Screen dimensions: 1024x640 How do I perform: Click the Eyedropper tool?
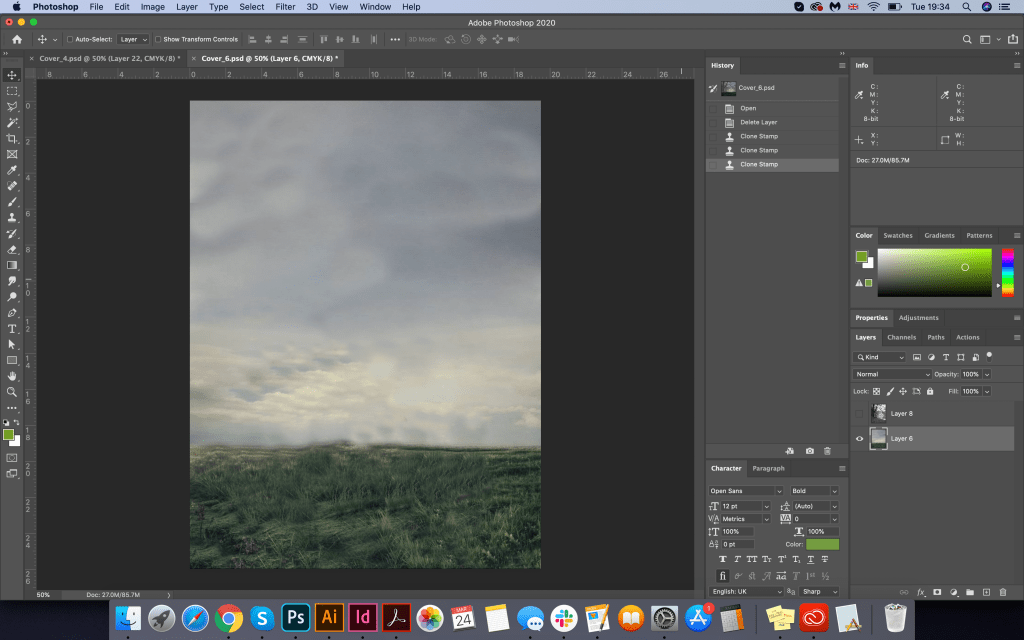(12, 170)
